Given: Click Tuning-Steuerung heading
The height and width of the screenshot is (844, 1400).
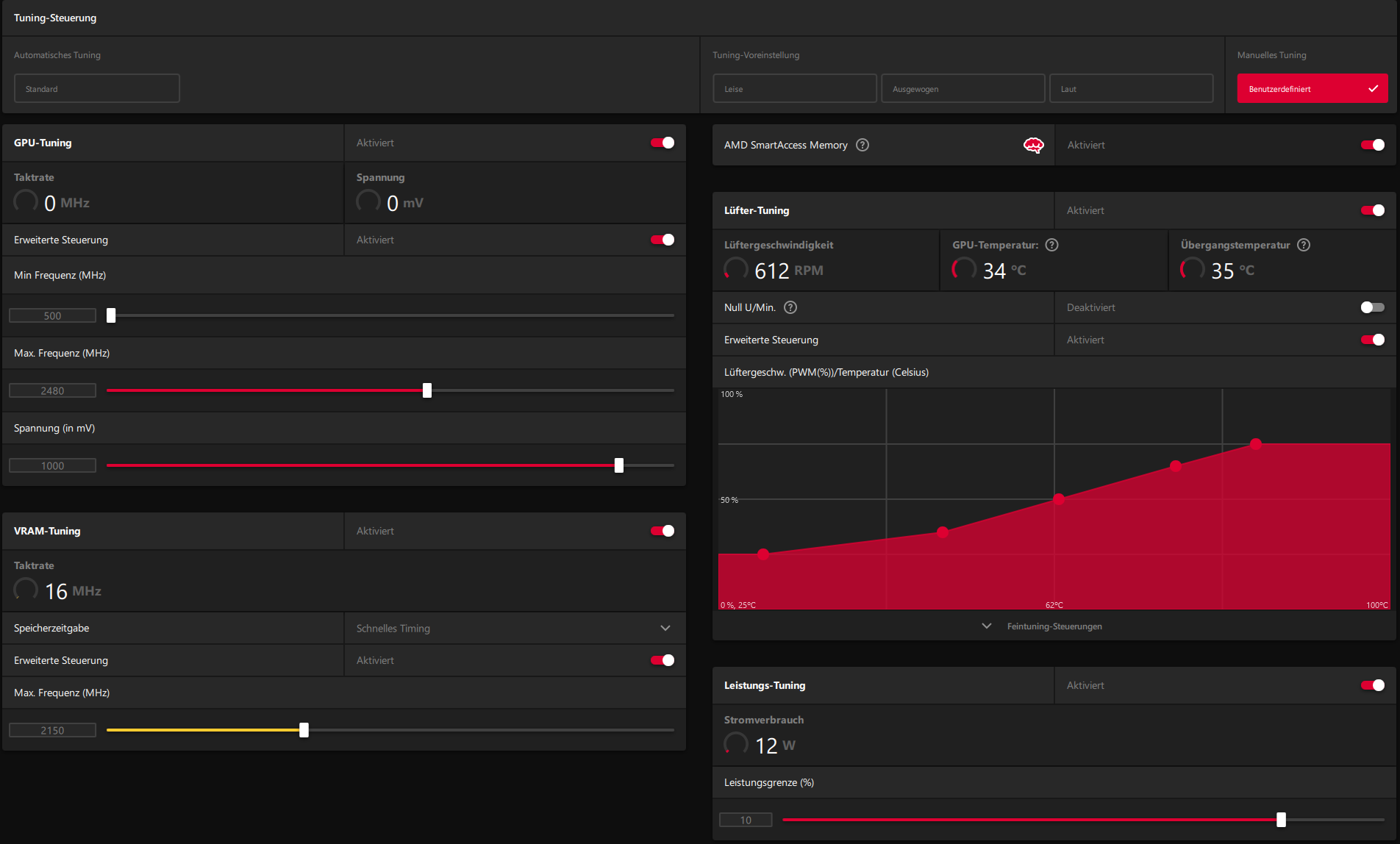Looking at the screenshot, I should pos(55,18).
